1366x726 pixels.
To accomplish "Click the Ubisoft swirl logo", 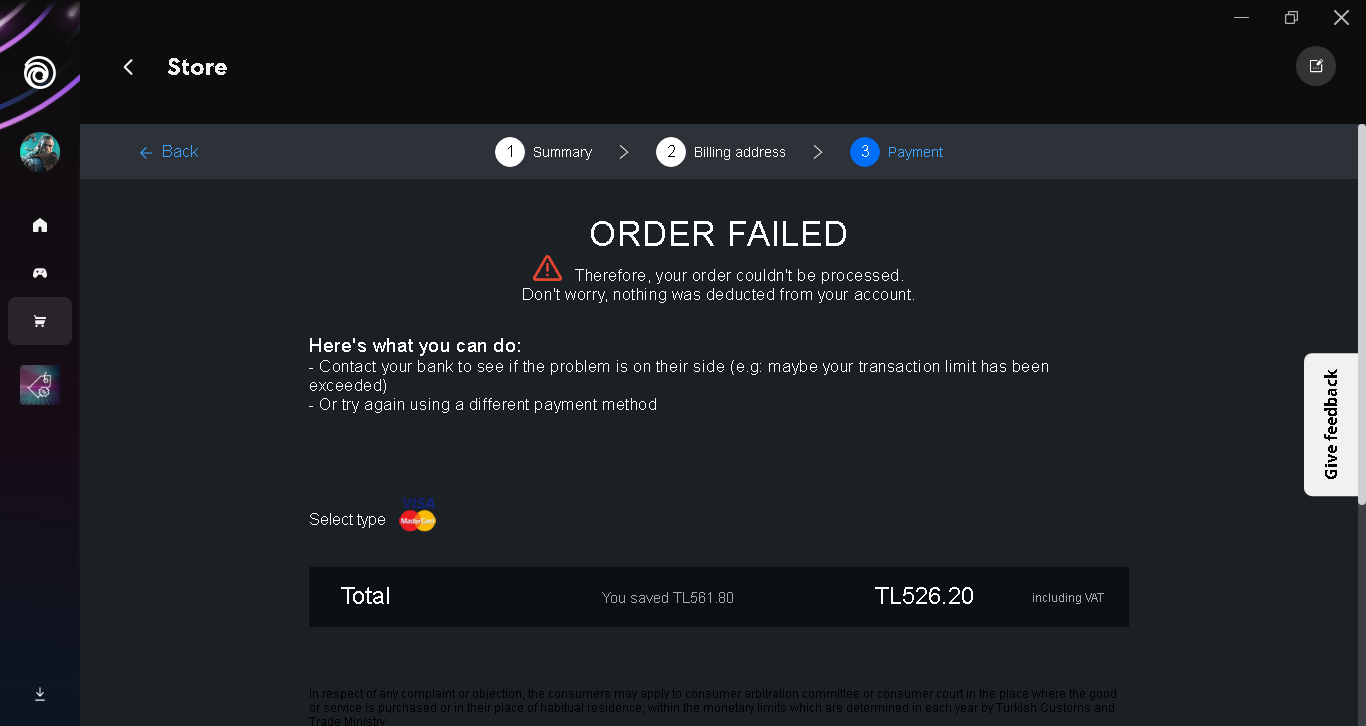I will coord(40,72).
